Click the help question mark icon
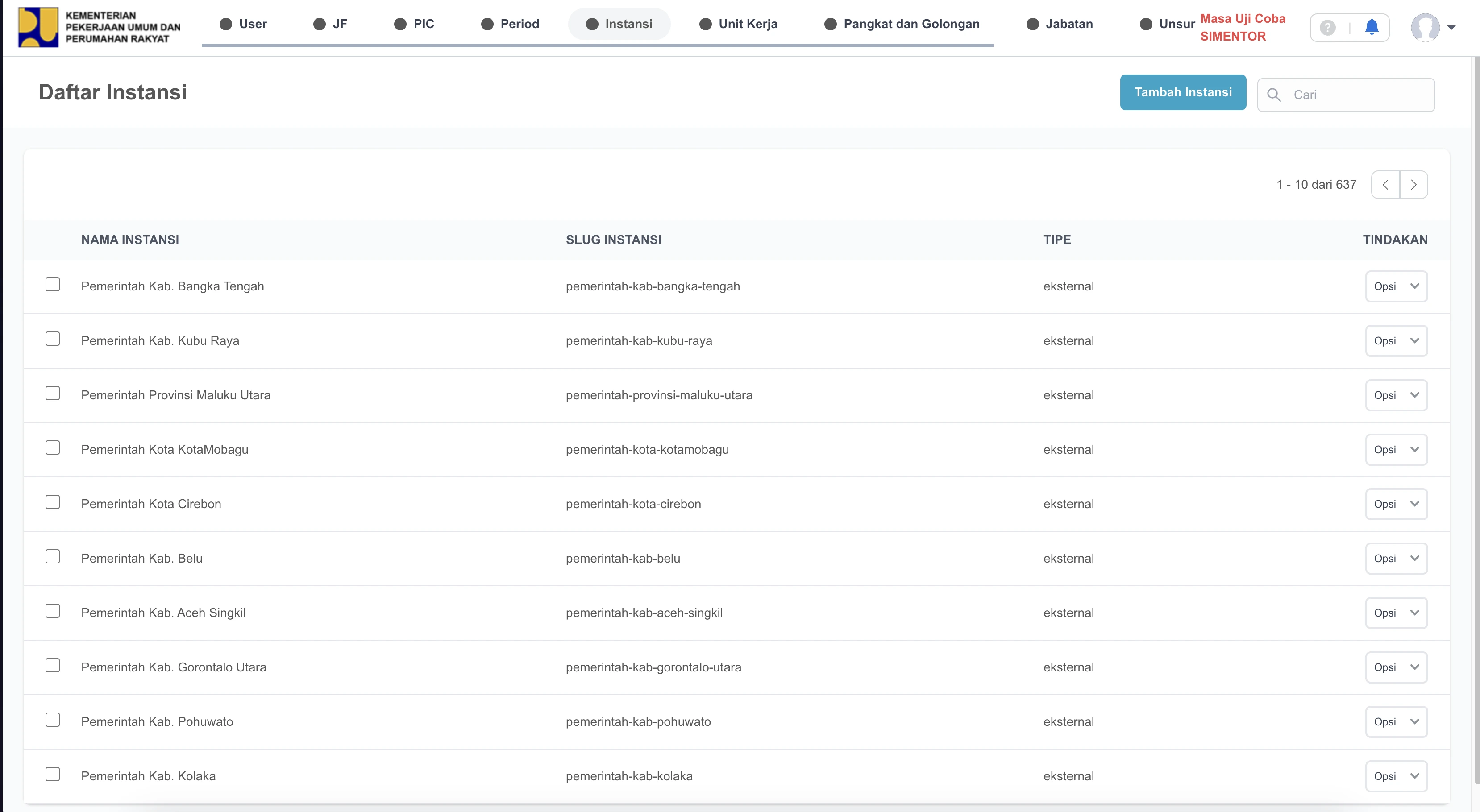 coord(1327,27)
